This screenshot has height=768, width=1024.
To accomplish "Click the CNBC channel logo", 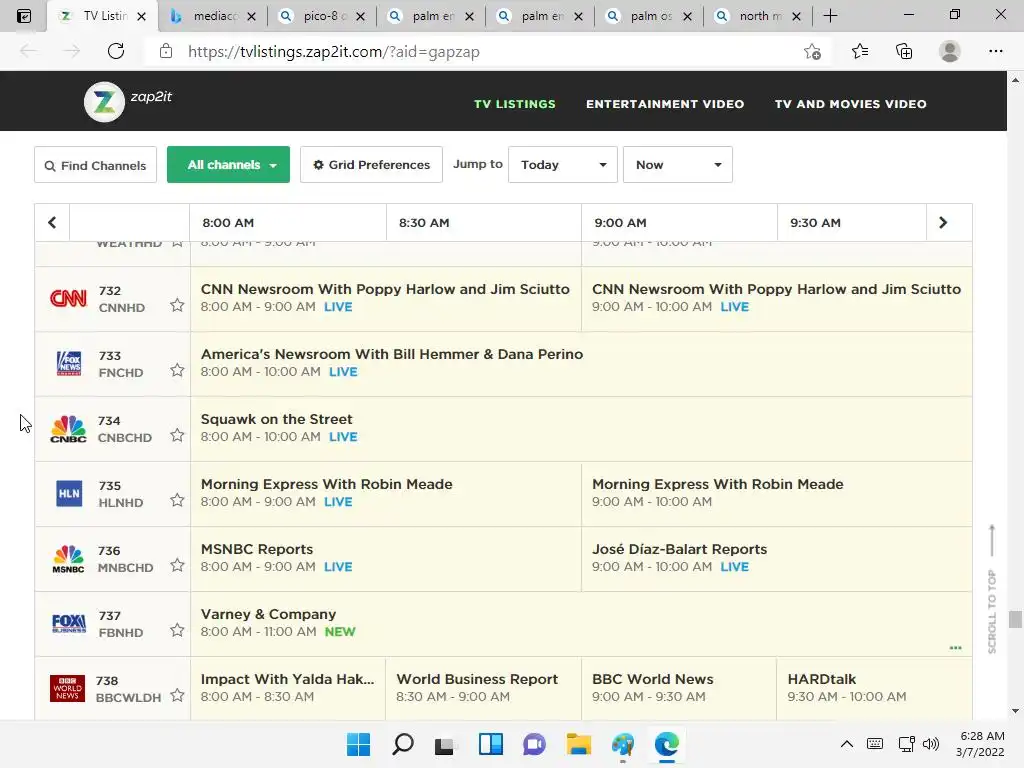I will pyautogui.click(x=68, y=429).
